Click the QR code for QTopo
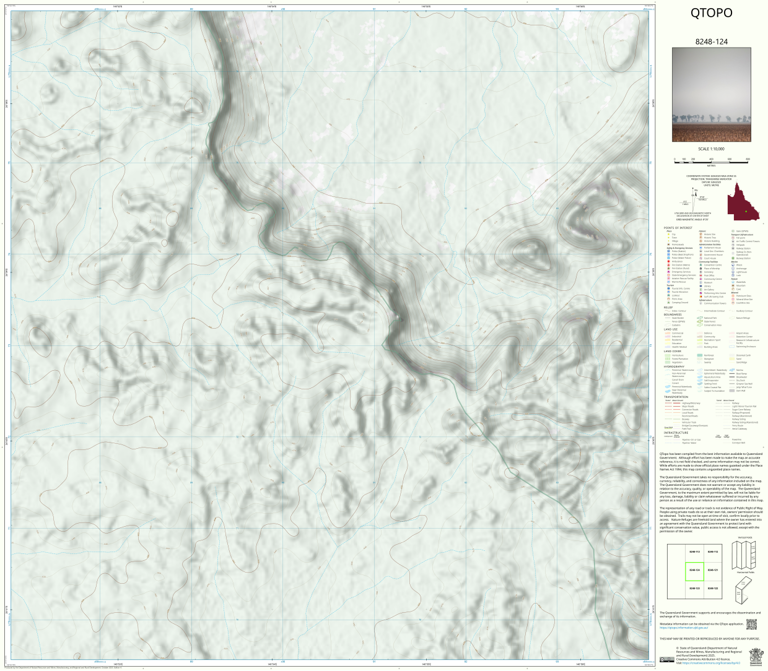Image resolution: width=768 pixels, height=671 pixels. coord(751,624)
